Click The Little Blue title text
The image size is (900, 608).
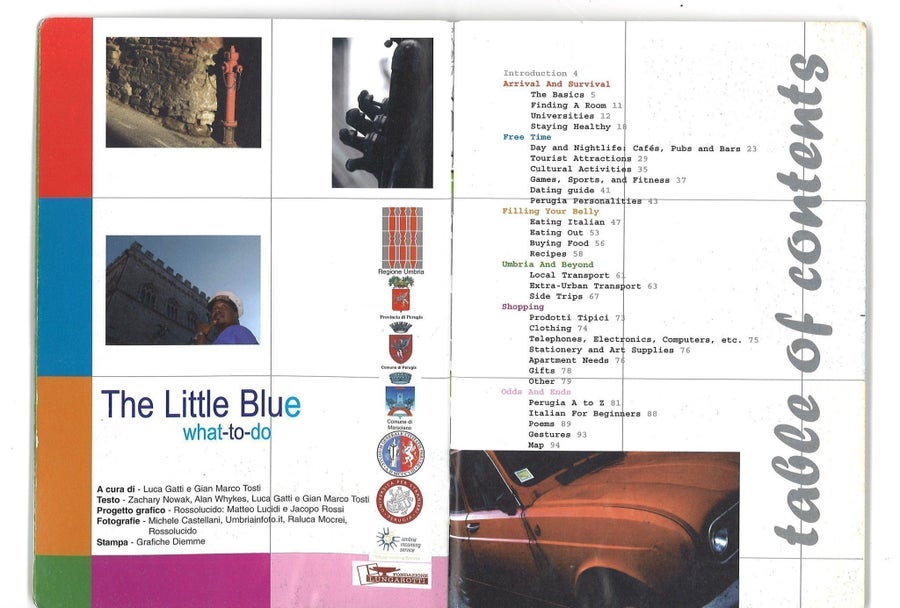(x=200, y=404)
